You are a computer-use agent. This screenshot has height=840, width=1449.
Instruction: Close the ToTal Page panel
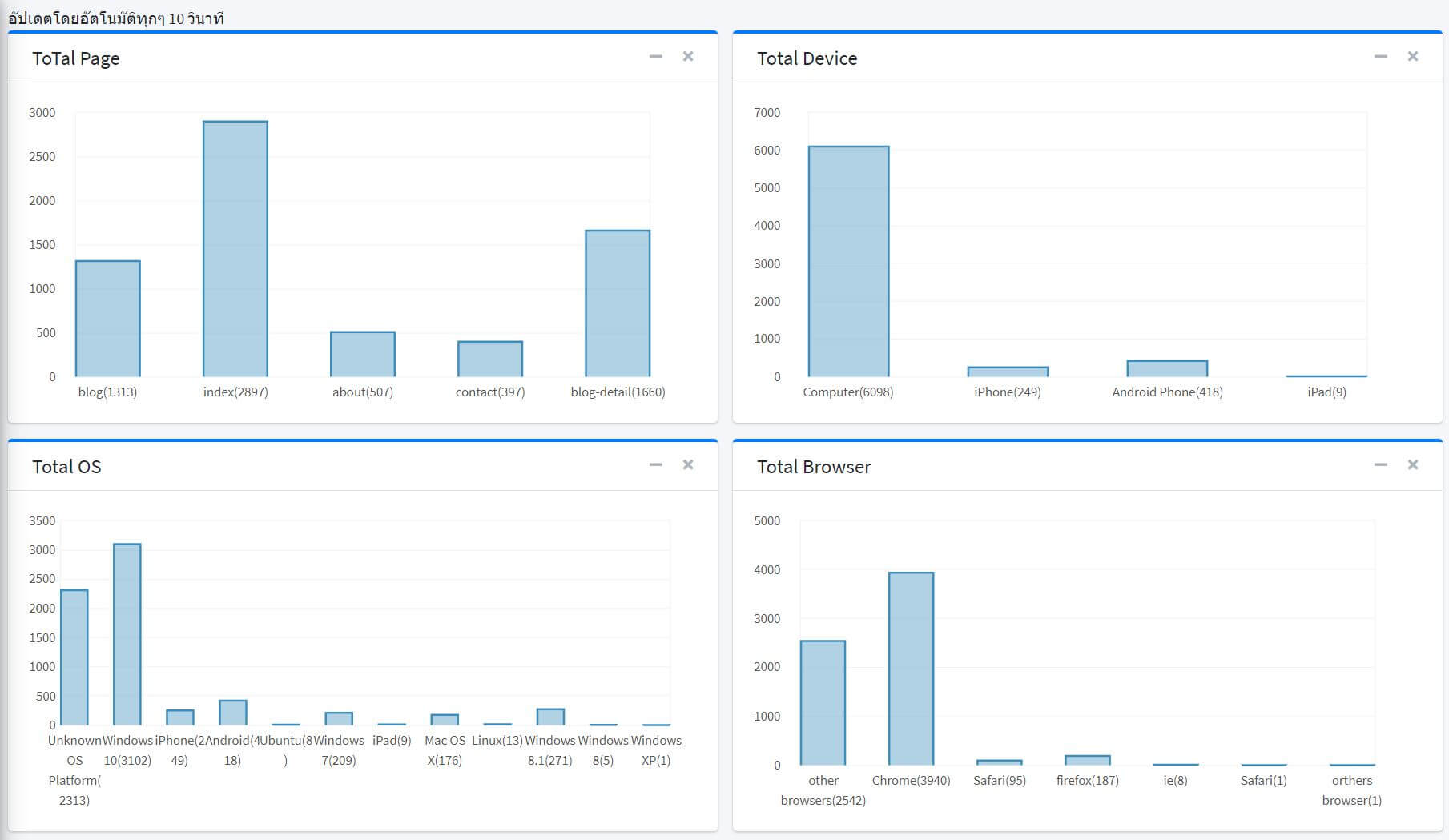click(x=687, y=56)
